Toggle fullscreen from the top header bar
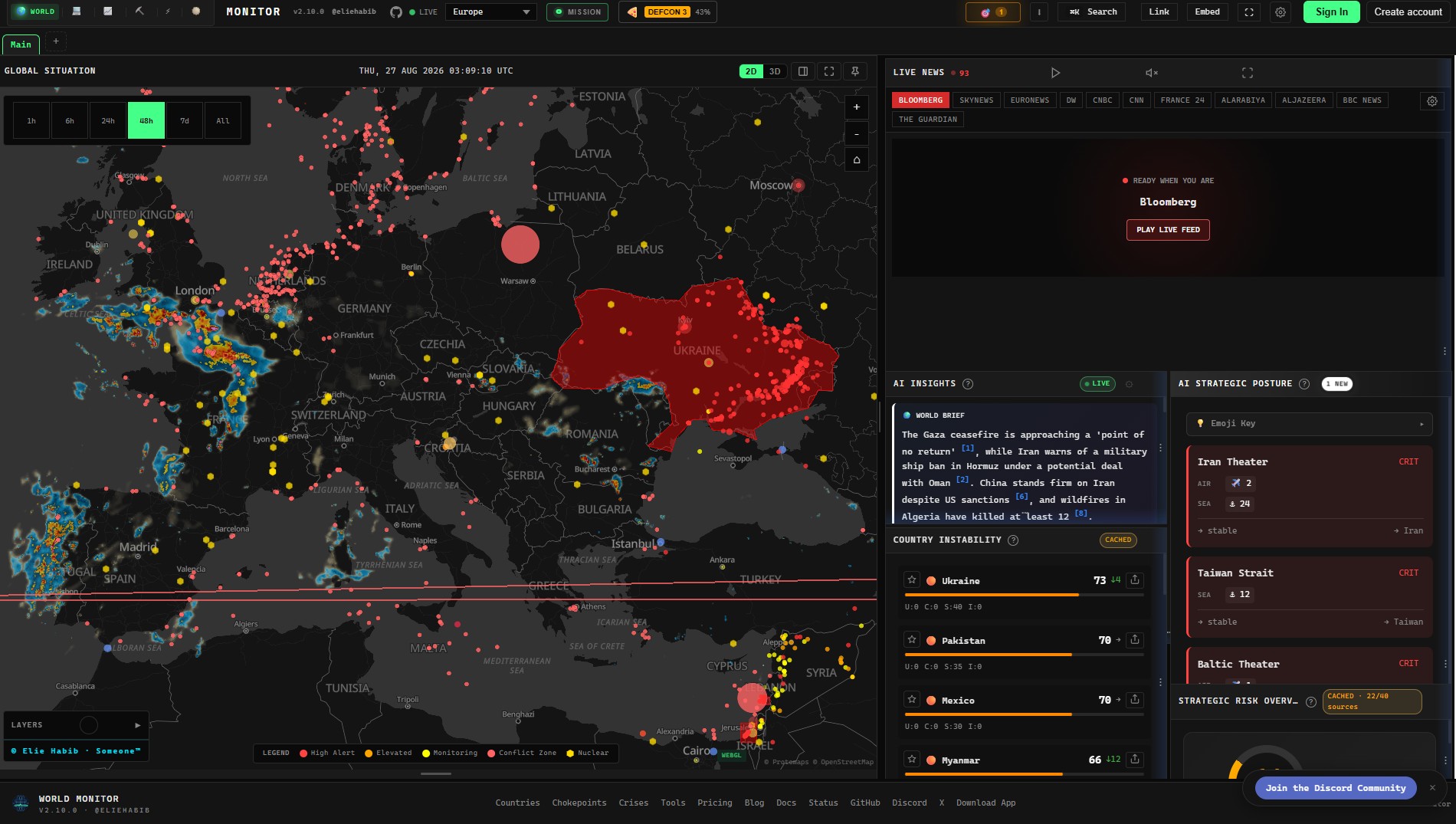1456x824 pixels. pos(1249,12)
